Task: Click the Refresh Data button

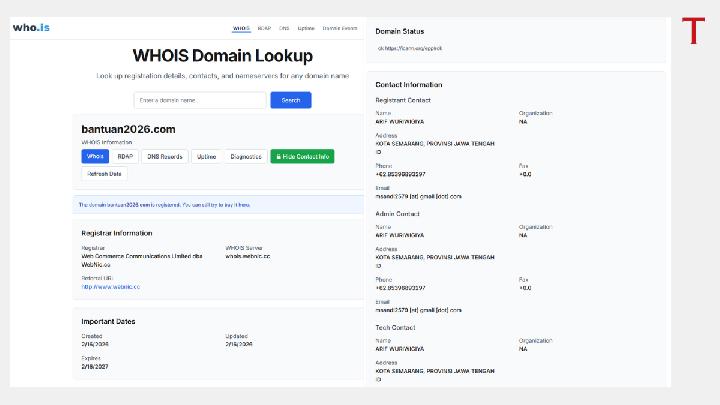Action: [104, 173]
